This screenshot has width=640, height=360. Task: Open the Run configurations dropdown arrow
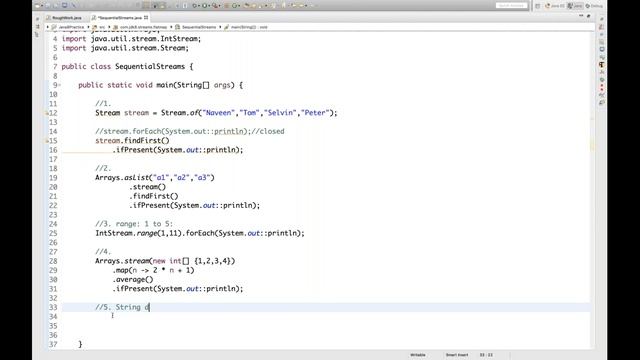pyautogui.click(x=209, y=6)
